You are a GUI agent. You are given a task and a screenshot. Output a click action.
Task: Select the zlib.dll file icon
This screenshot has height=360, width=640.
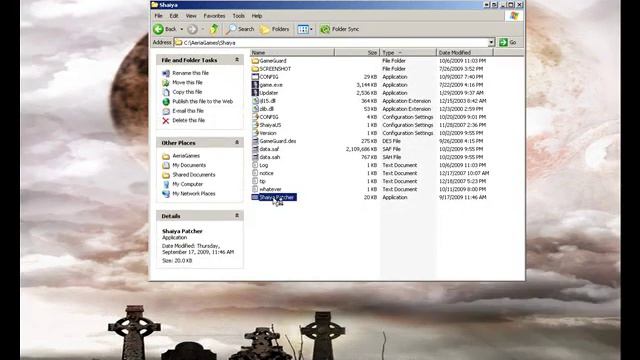click(255, 109)
